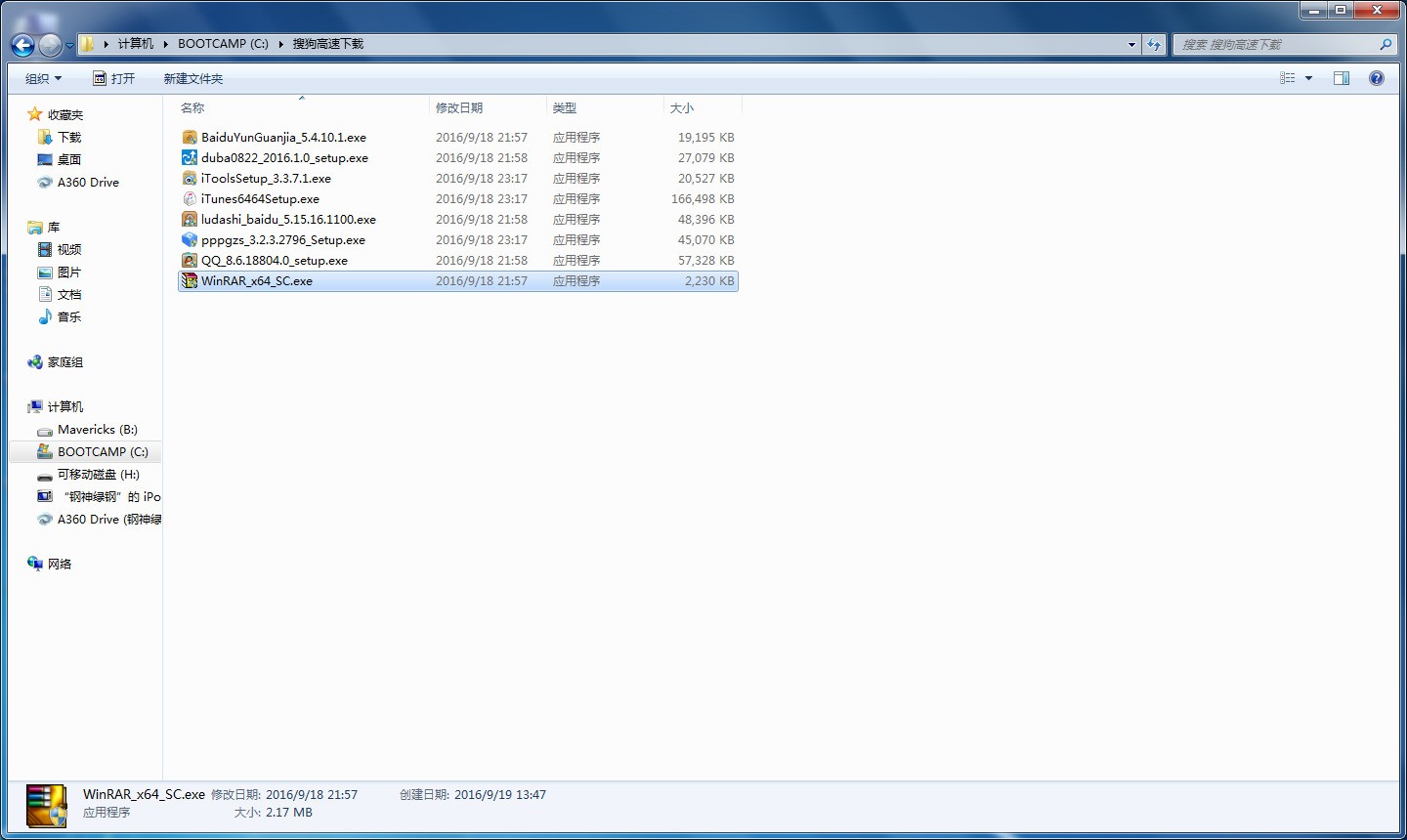Select BOOTCAMP (C:) in navigation tree
This screenshot has height=840, width=1407.
(103, 452)
